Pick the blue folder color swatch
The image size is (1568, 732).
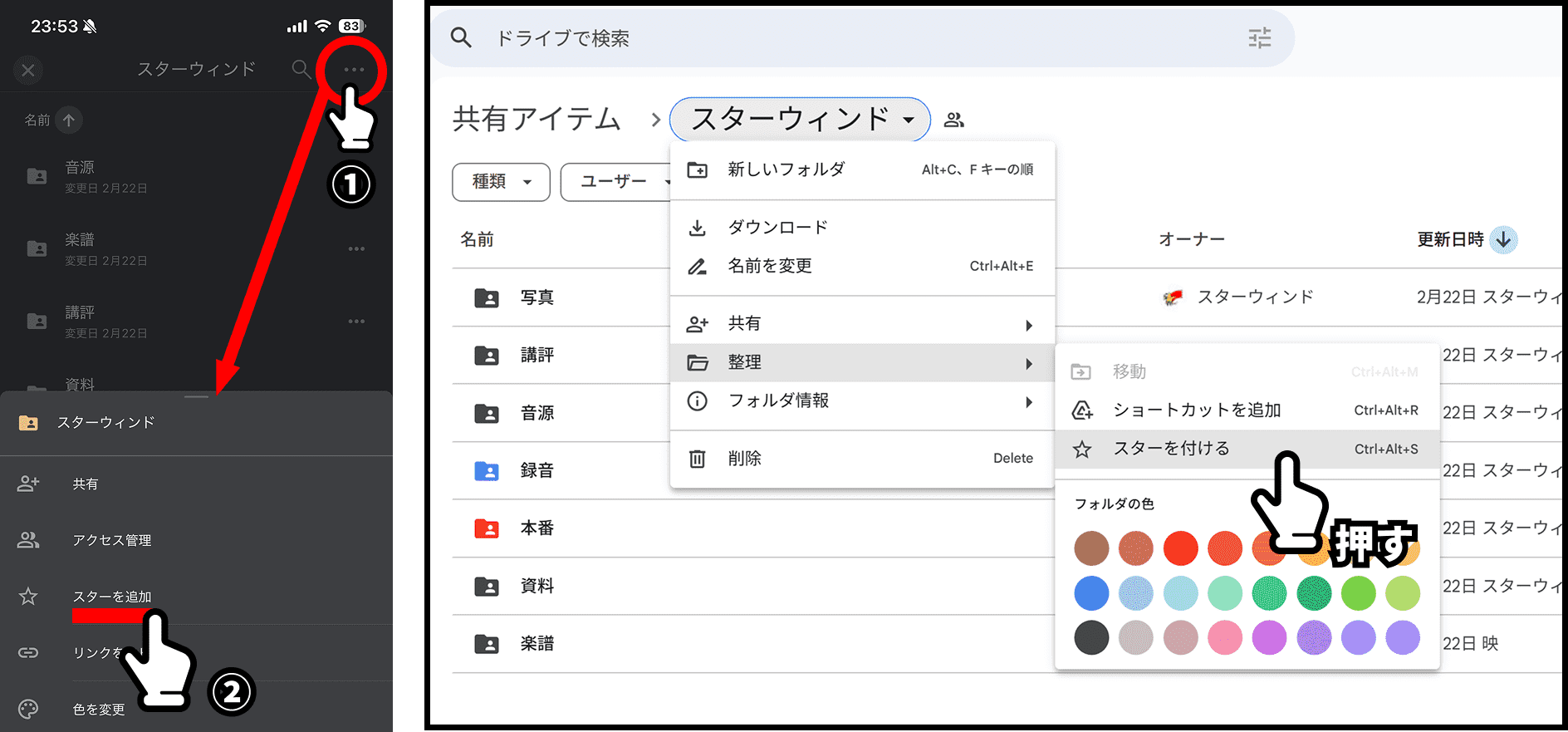point(1091,593)
